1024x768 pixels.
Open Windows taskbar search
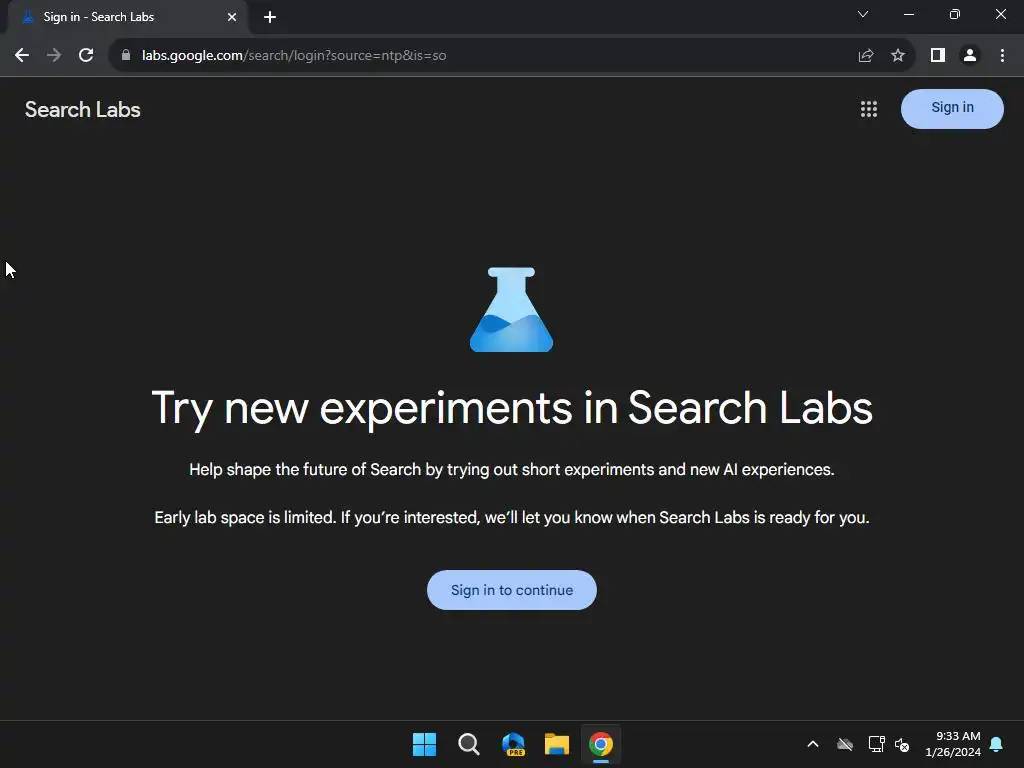tap(469, 744)
